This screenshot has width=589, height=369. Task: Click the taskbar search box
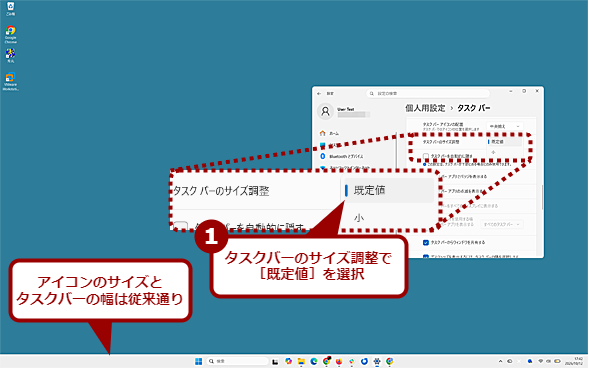pyautogui.click(x=237, y=361)
